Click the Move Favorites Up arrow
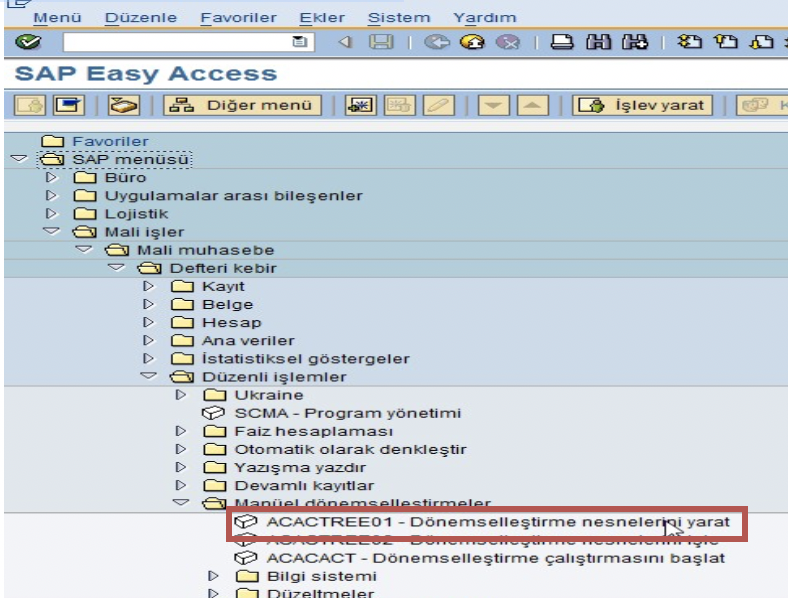This screenshot has height=598, width=788. [x=533, y=106]
